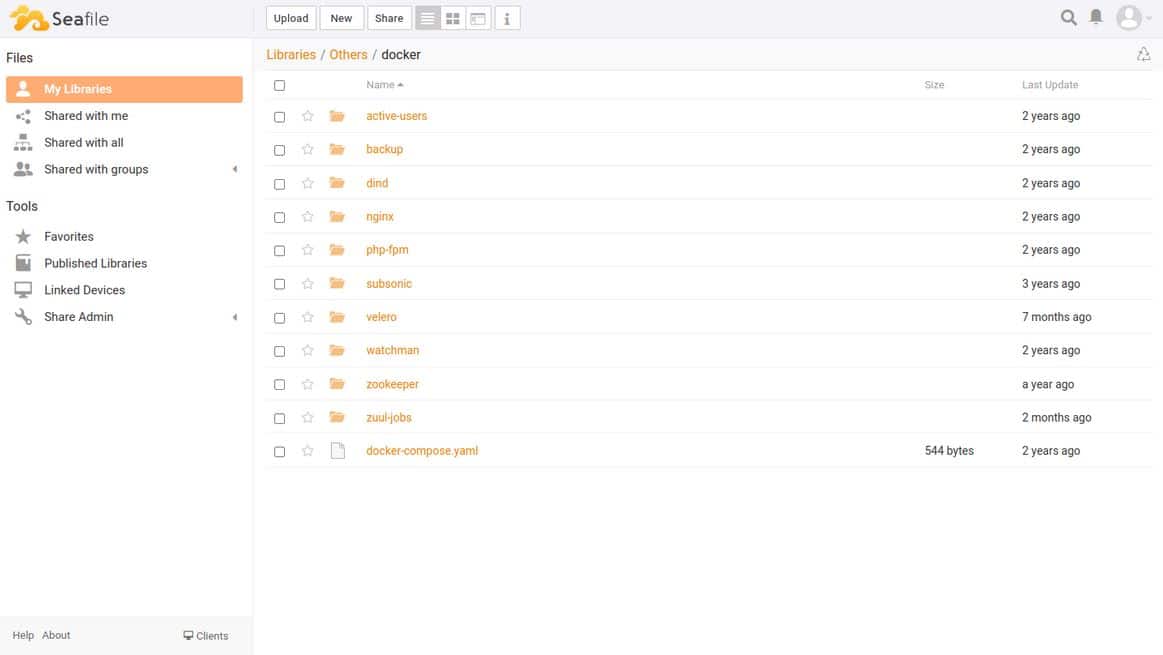1163x655 pixels.
Task: Check the box for velero folder
Action: (x=280, y=317)
